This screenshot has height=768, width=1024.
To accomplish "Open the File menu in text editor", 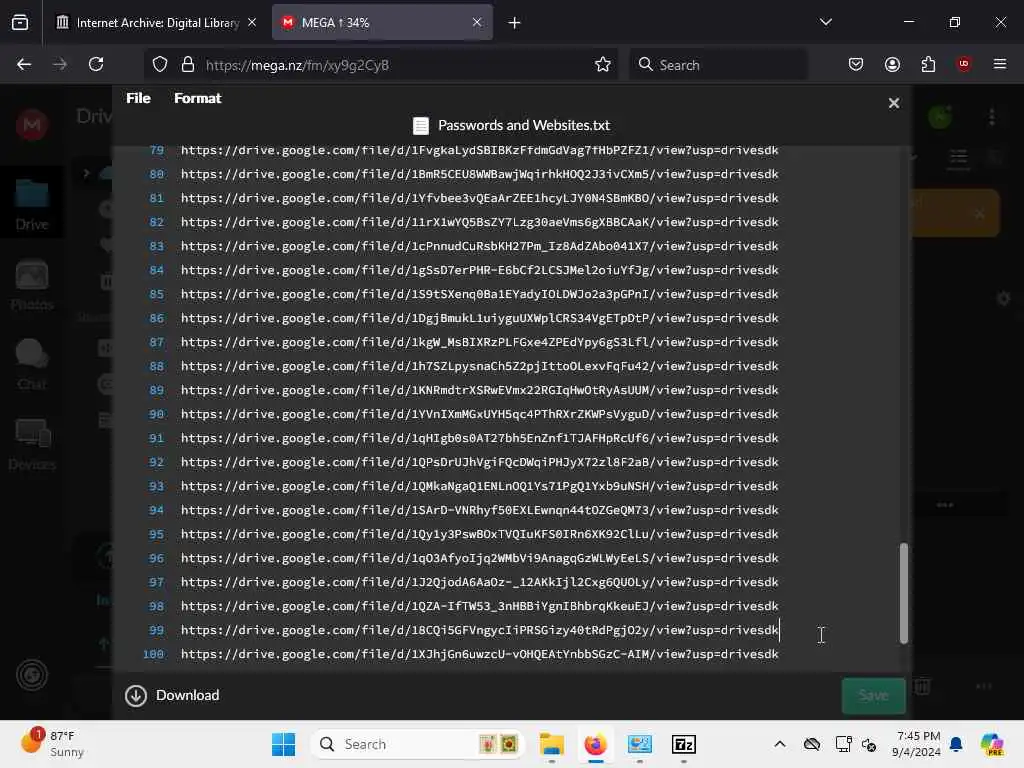I will coord(138,98).
